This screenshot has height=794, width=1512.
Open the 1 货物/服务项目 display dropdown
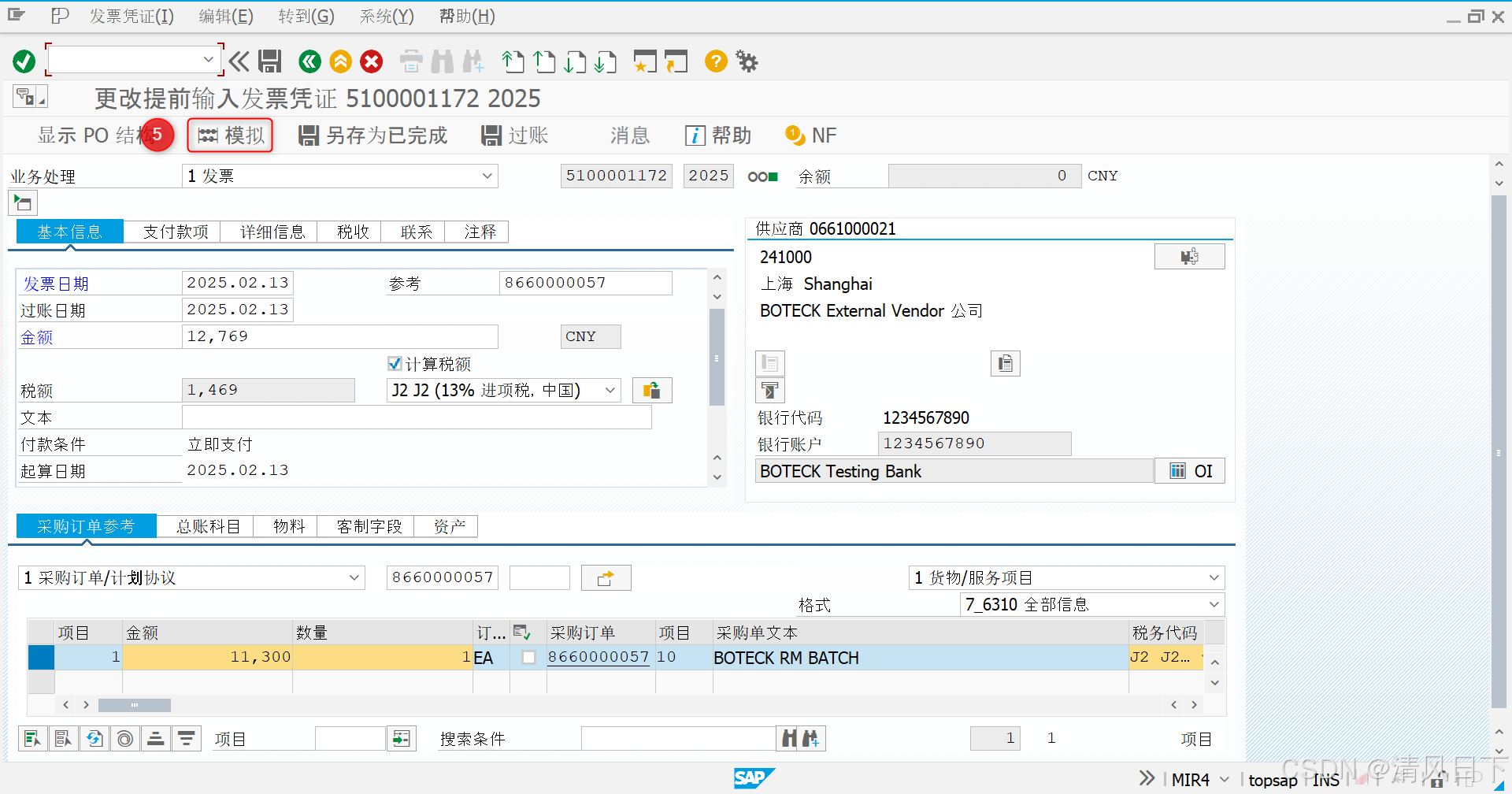tap(1214, 577)
